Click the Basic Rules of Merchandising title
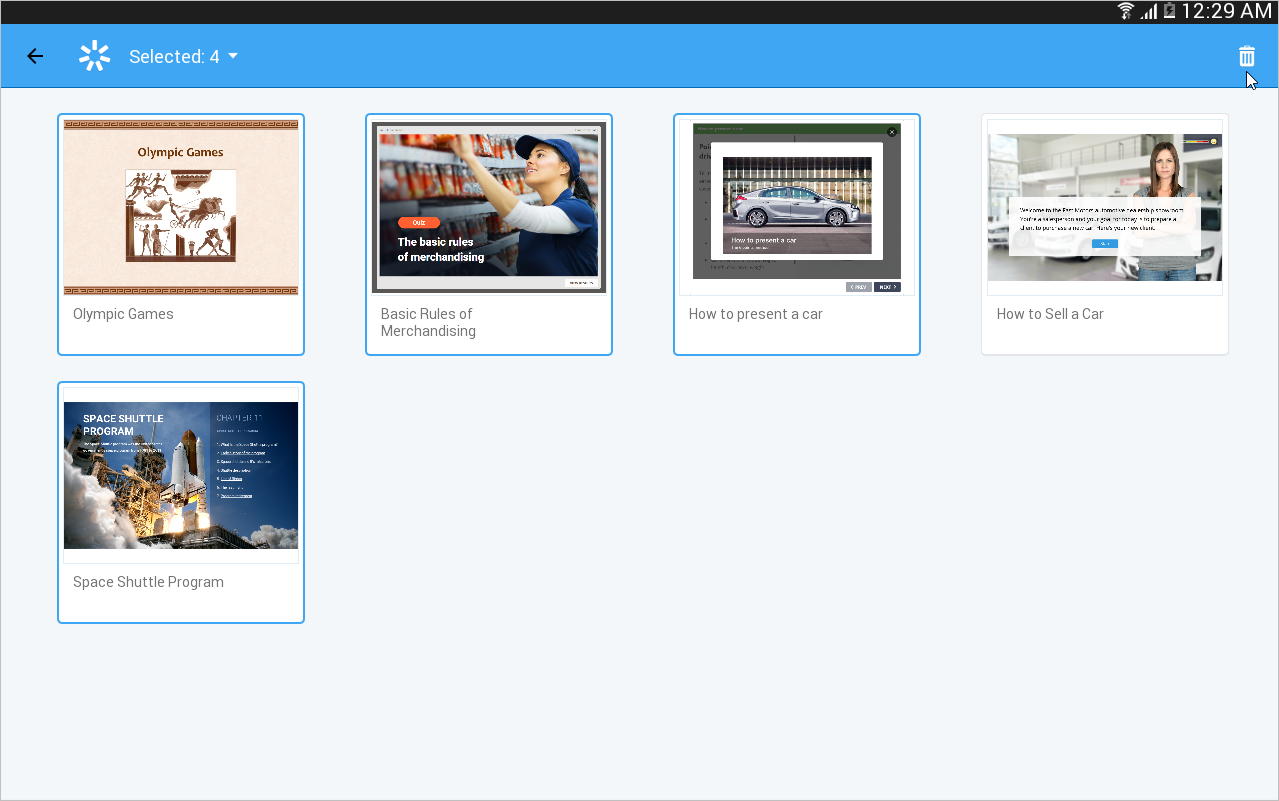 click(428, 322)
